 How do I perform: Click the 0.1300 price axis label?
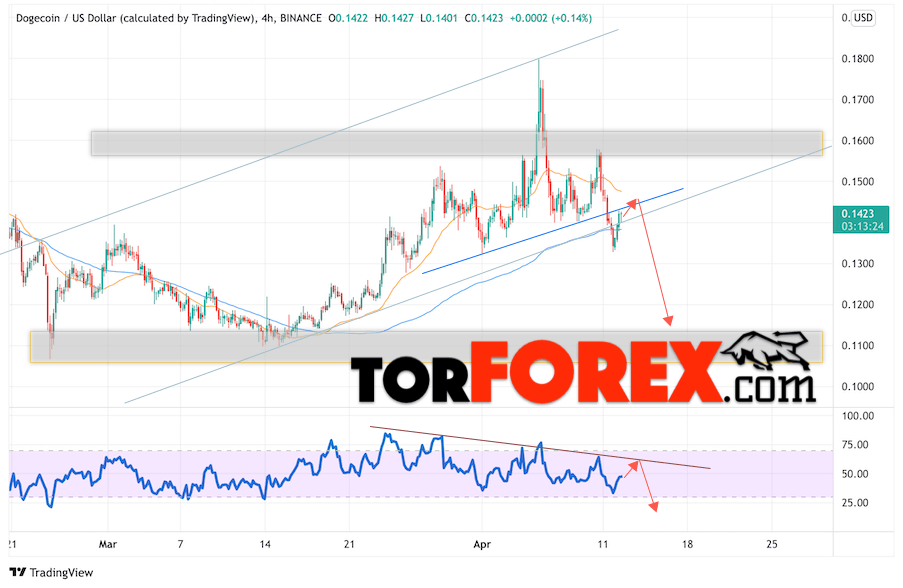coord(858,264)
